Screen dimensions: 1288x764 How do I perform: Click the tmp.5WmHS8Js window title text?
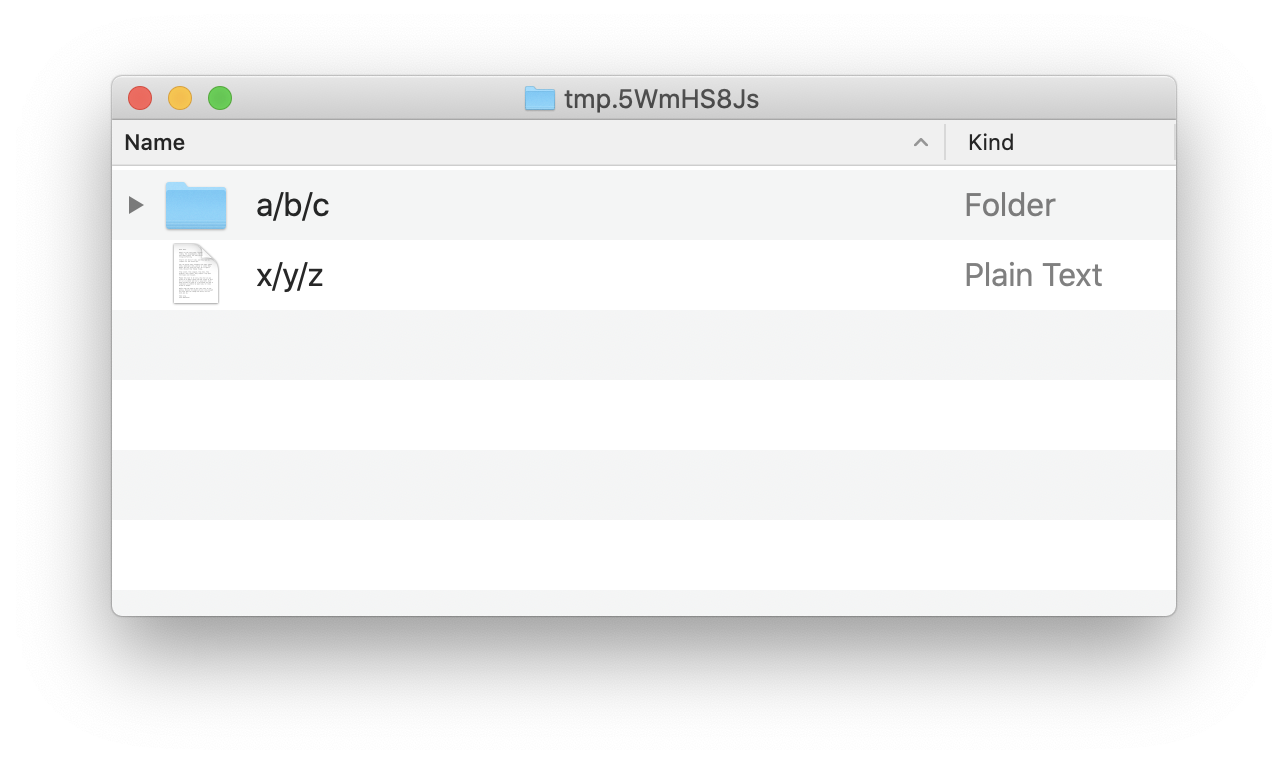661,99
